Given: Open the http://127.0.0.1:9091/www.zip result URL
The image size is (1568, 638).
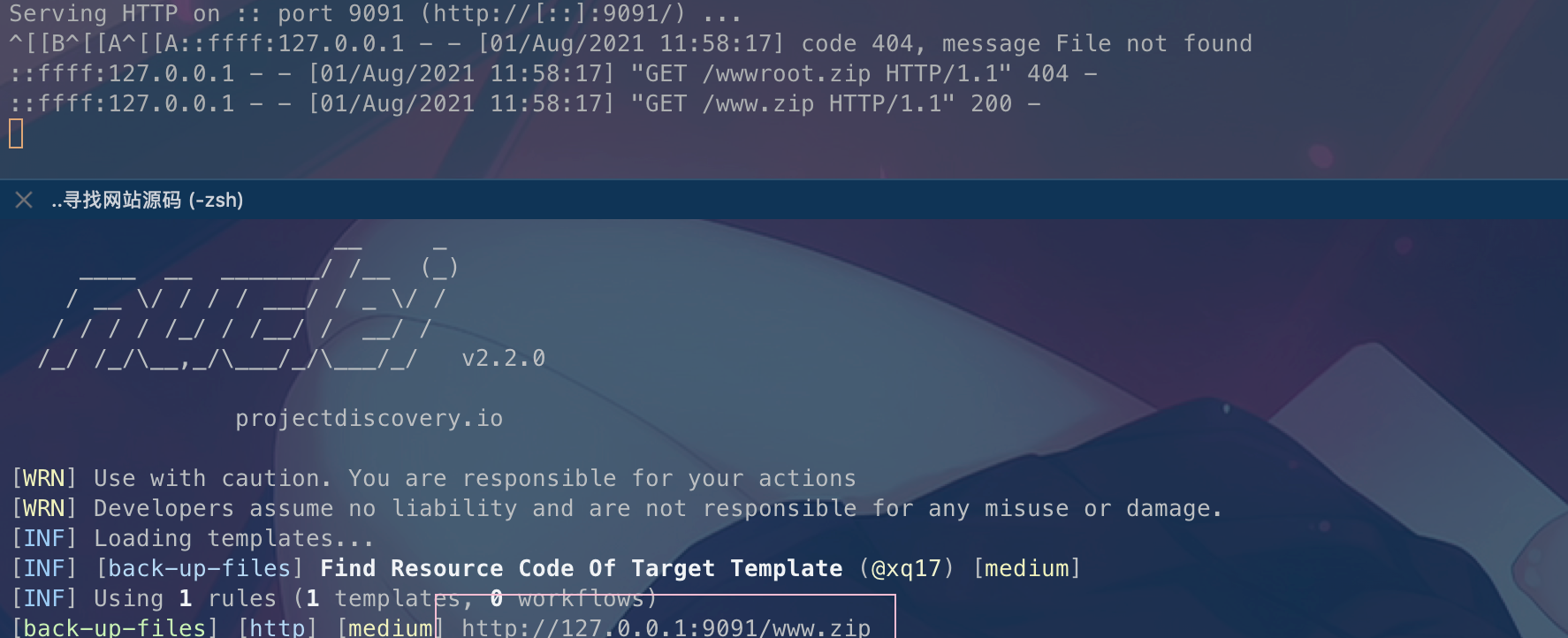Looking at the screenshot, I should [666, 627].
